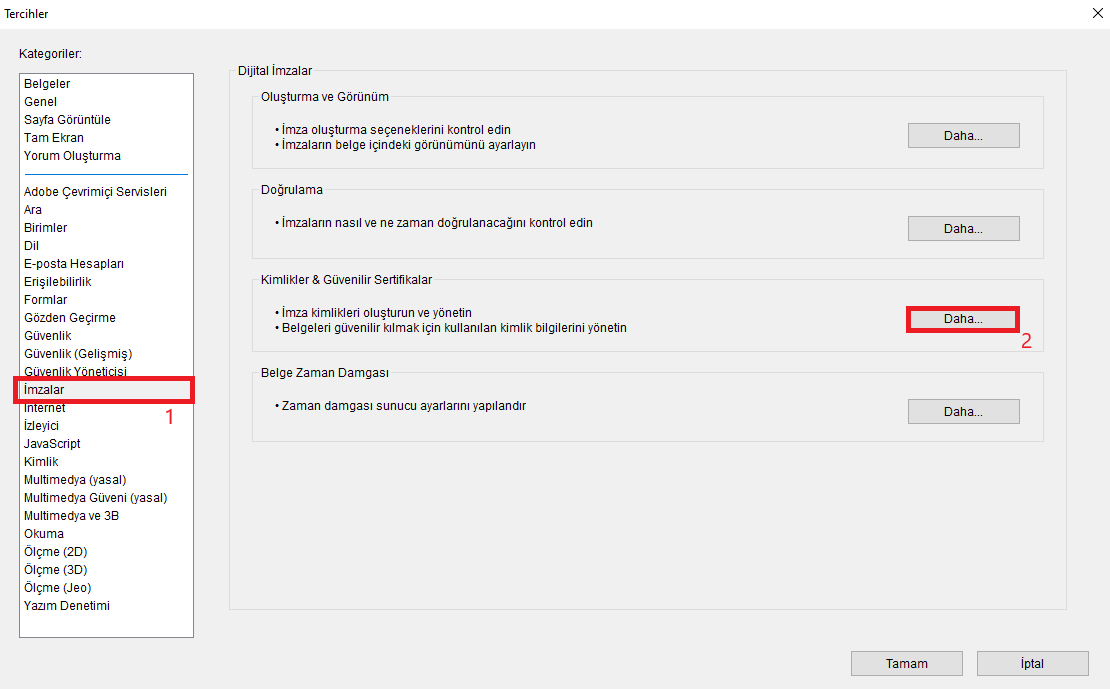The image size is (1110, 689).
Task: Open Daha for Kimlikler & Güvenilir Sertifikalar
Action: pyautogui.click(x=963, y=319)
